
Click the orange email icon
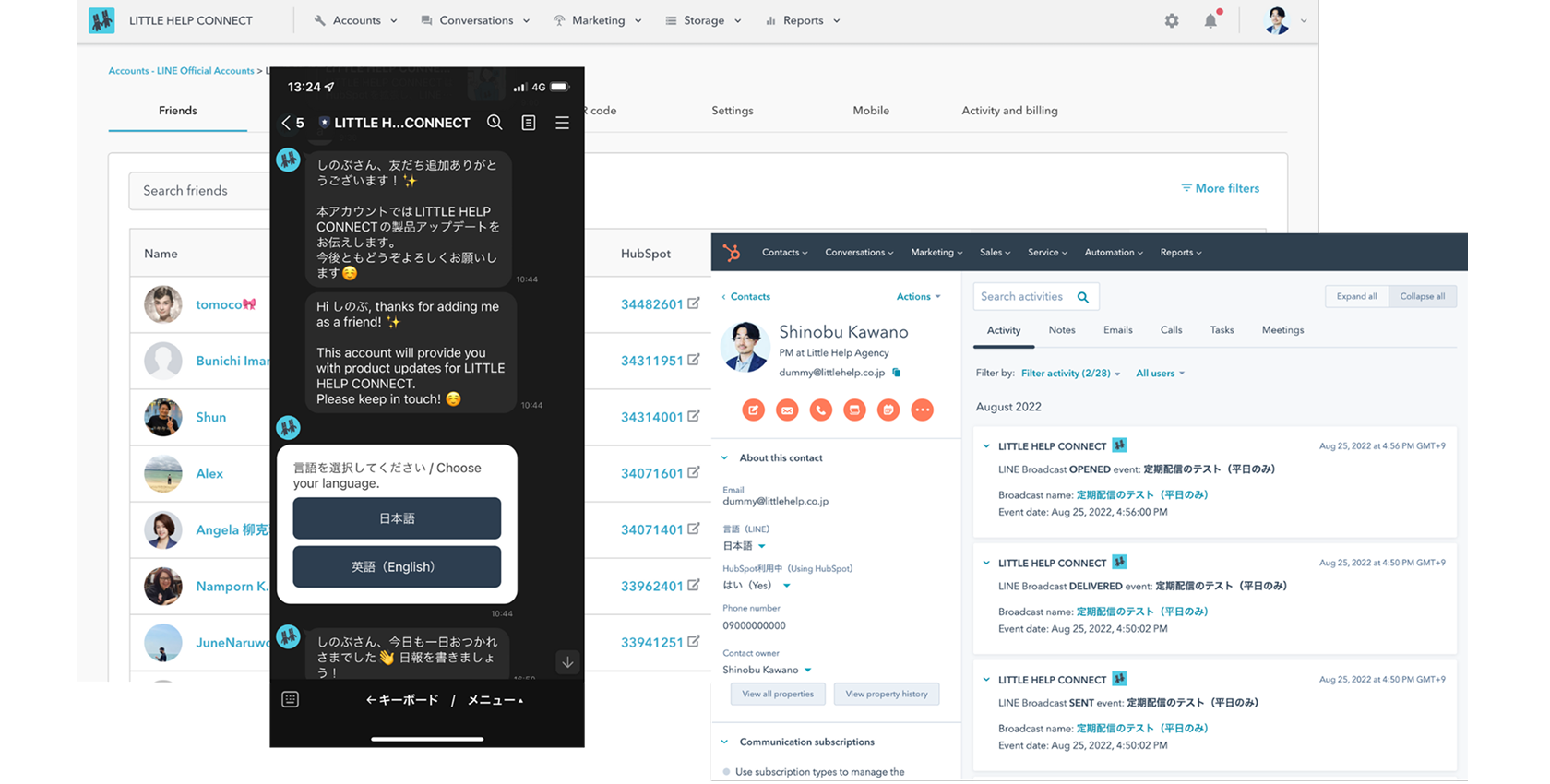click(787, 410)
